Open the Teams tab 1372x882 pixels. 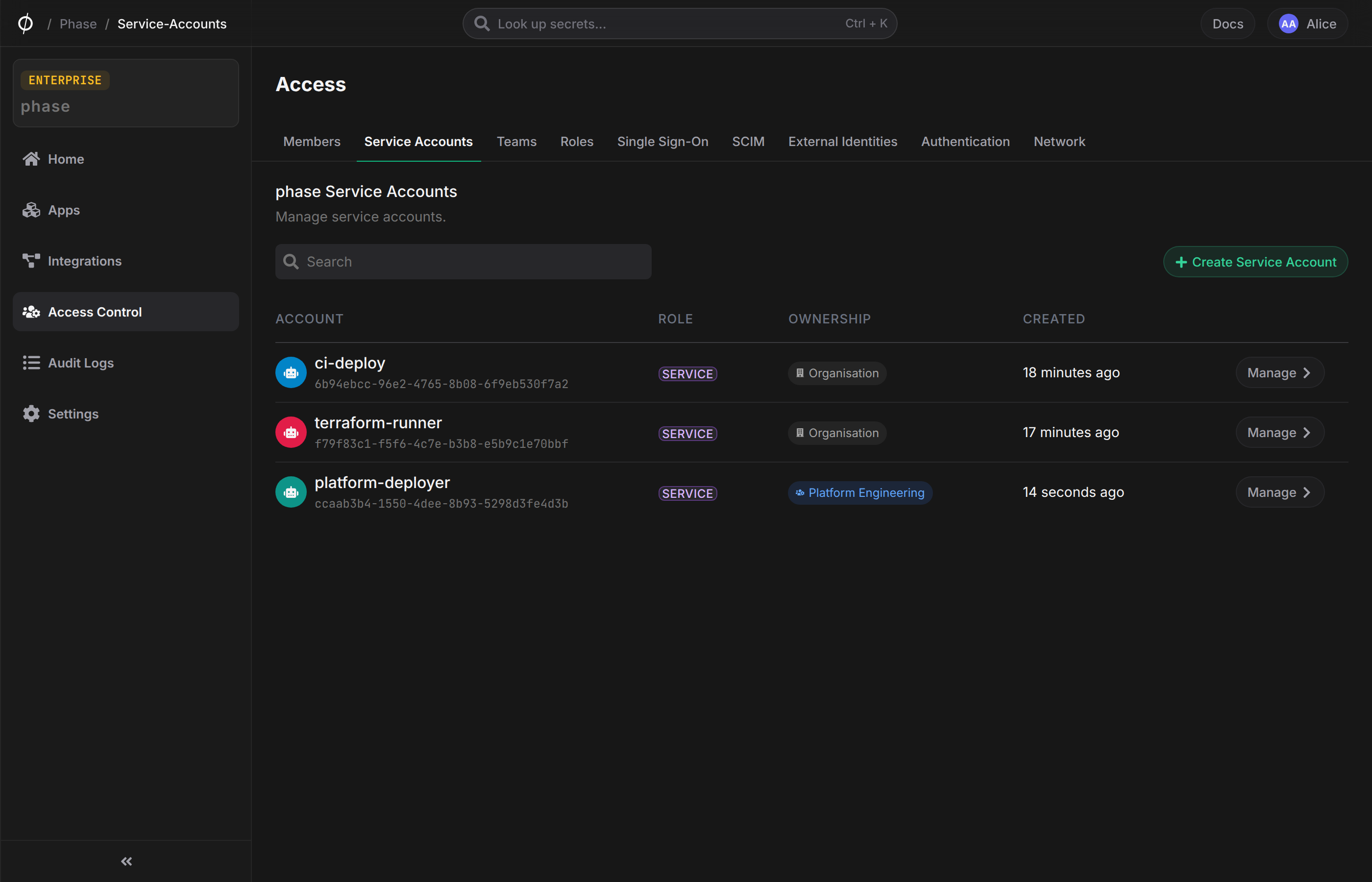[516, 142]
